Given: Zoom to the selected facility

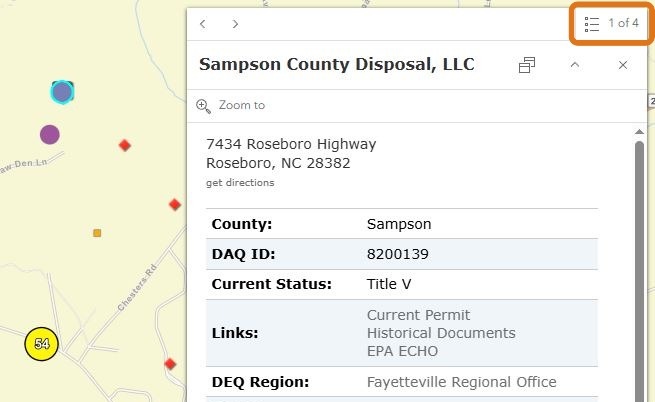Looking at the screenshot, I should pos(231,105).
